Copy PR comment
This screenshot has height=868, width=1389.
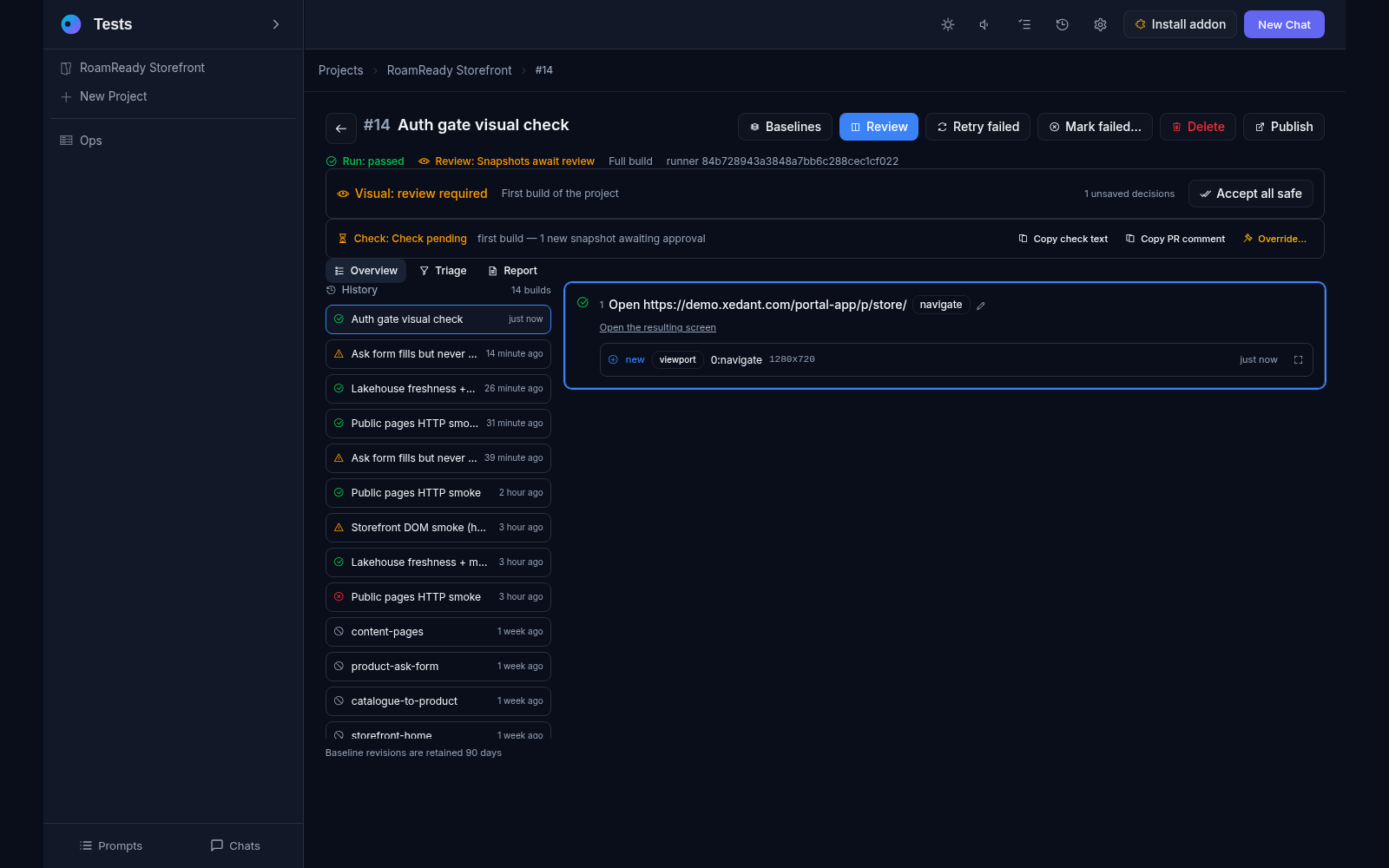(x=1175, y=239)
